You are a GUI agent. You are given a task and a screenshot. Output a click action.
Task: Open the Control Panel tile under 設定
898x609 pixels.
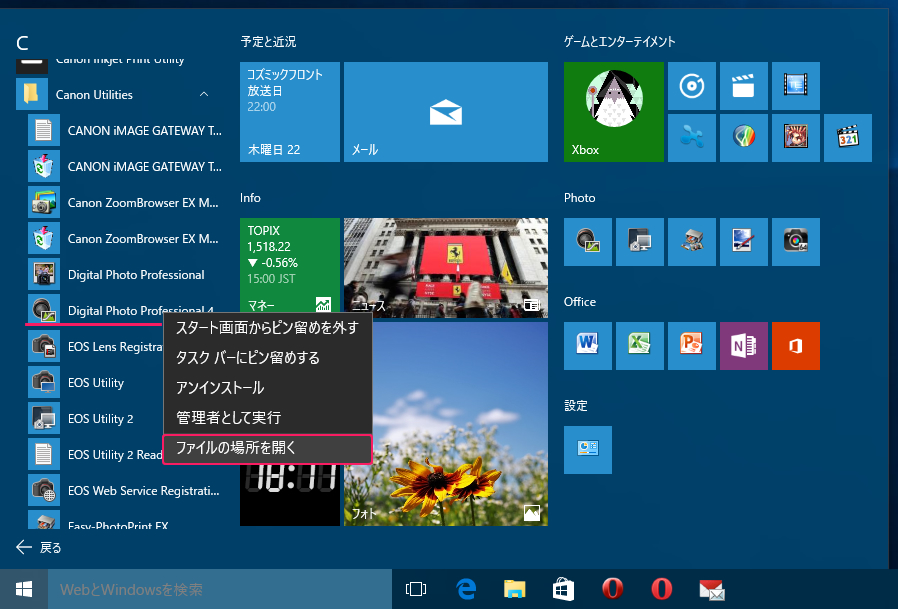[588, 450]
